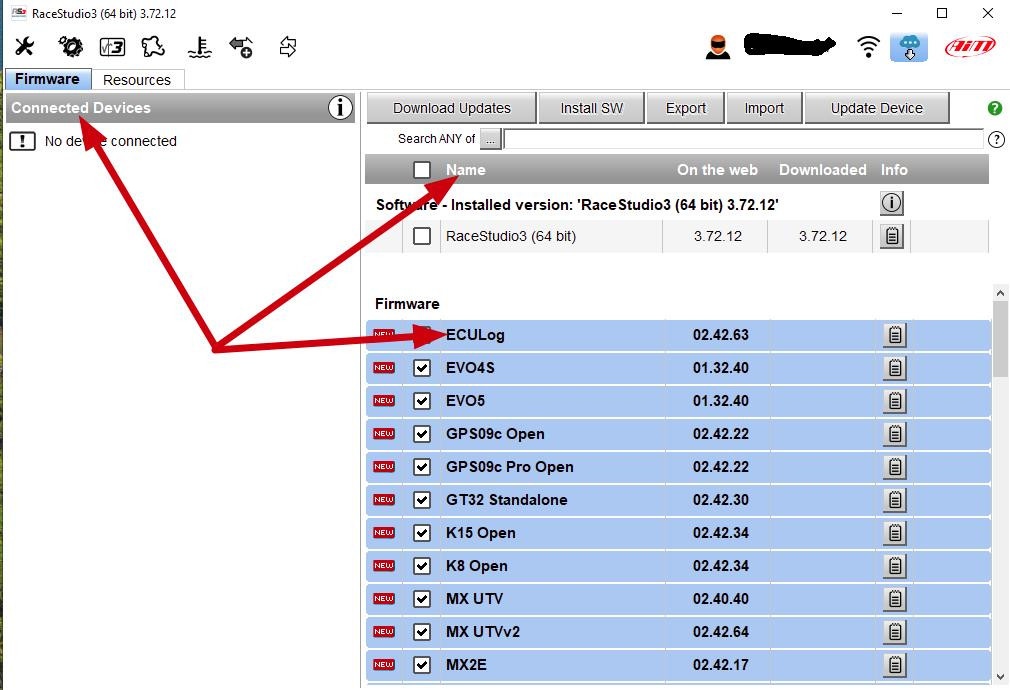Toggle the select-all checkbox in header

coord(422,170)
